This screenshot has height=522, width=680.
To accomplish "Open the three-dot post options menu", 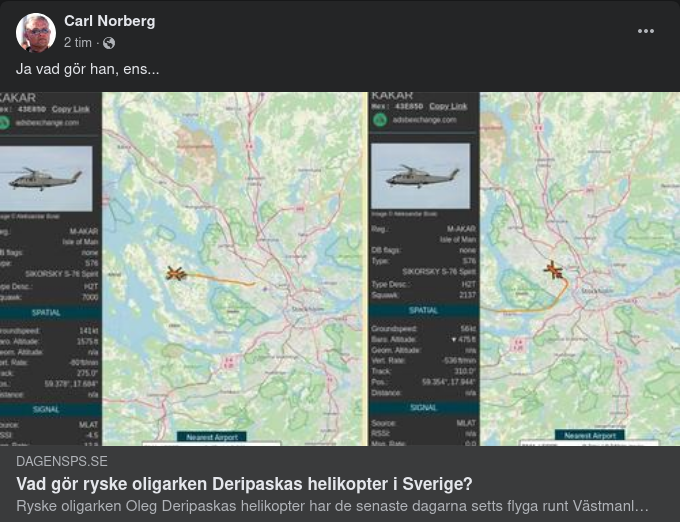I will tap(646, 31).
